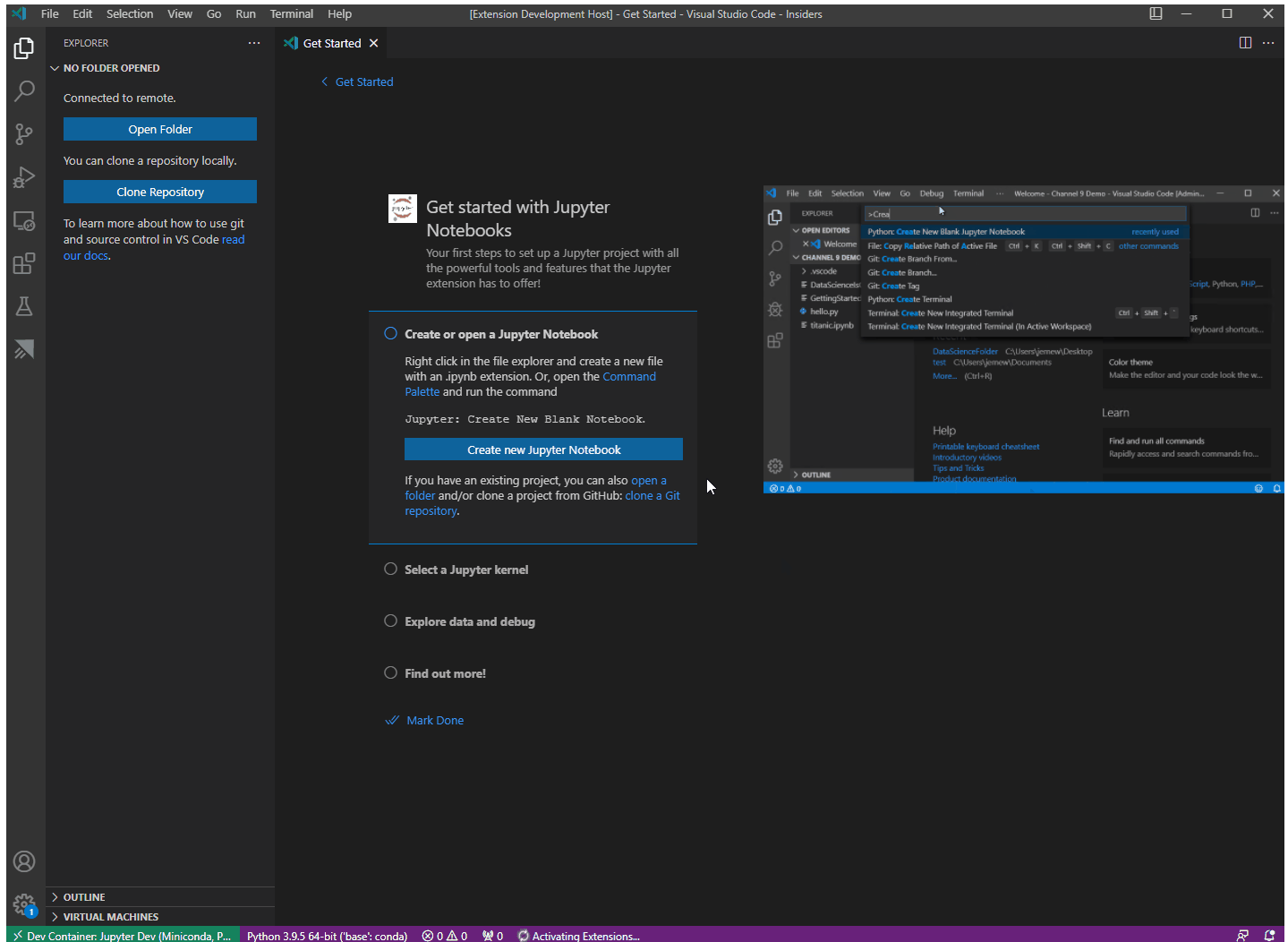The width and height of the screenshot is (1288, 942).
Task: Open the Terminal menu
Action: pos(292,13)
